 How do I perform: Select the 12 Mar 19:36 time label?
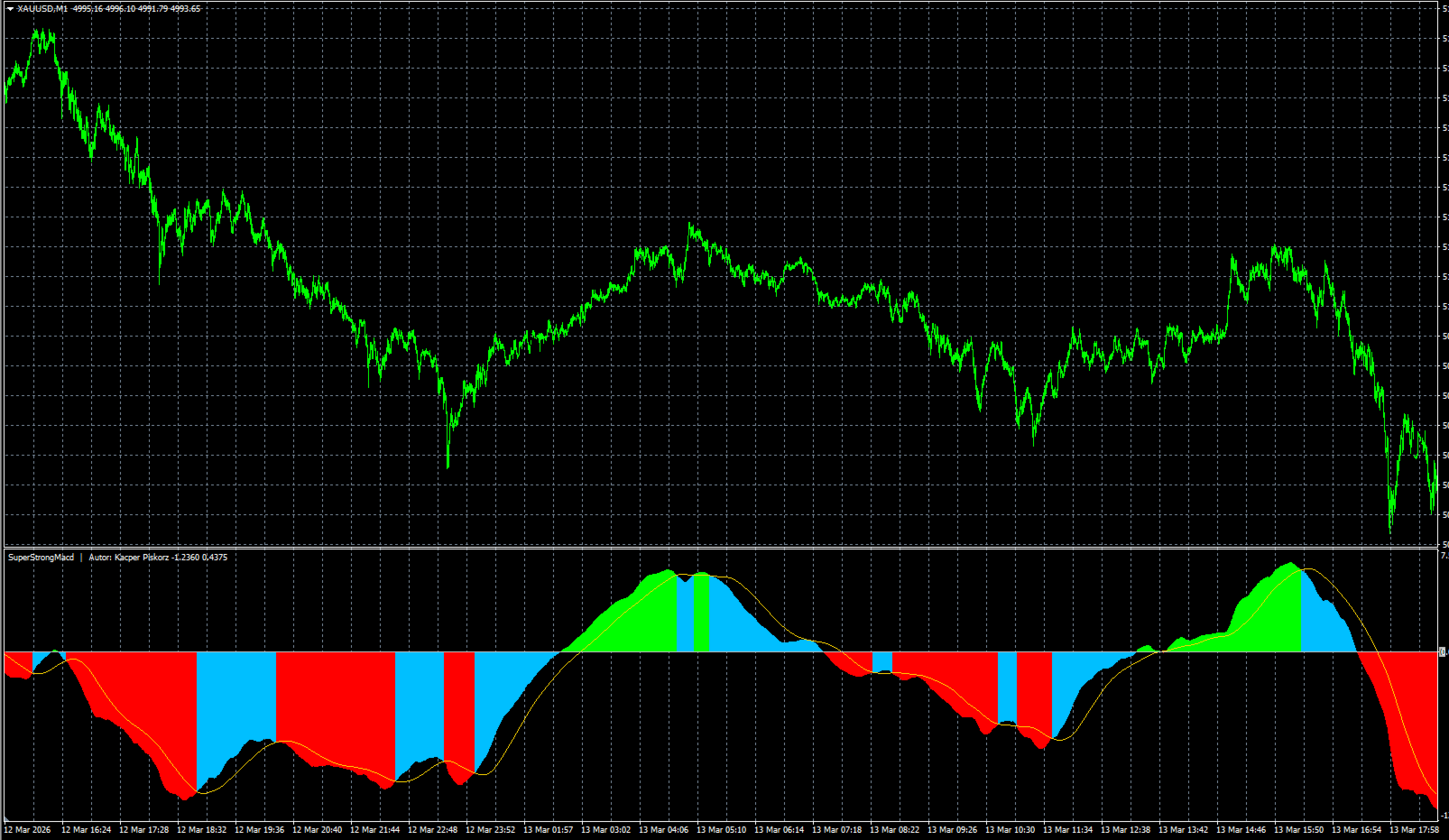click(259, 830)
